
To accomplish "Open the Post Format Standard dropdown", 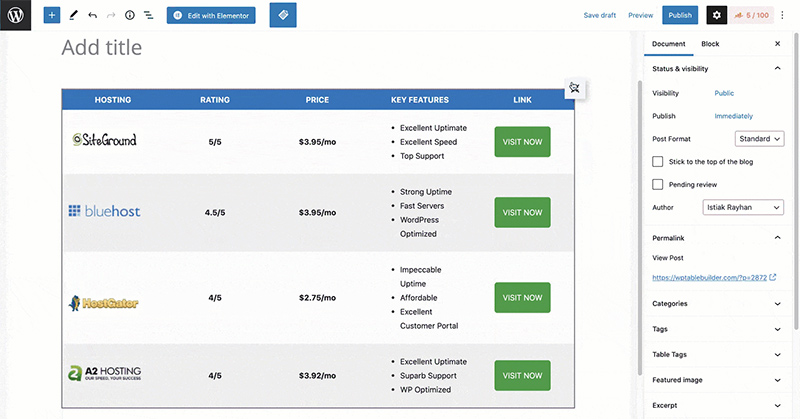I will pyautogui.click(x=759, y=139).
